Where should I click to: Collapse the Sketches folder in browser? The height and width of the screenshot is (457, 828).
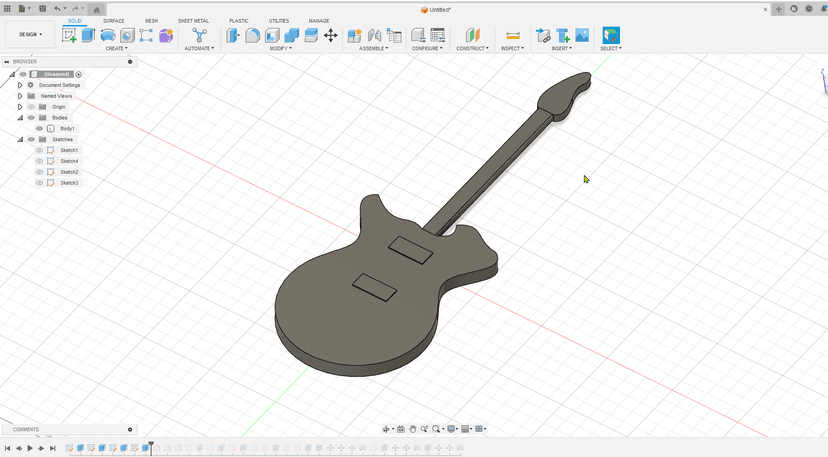coord(20,140)
